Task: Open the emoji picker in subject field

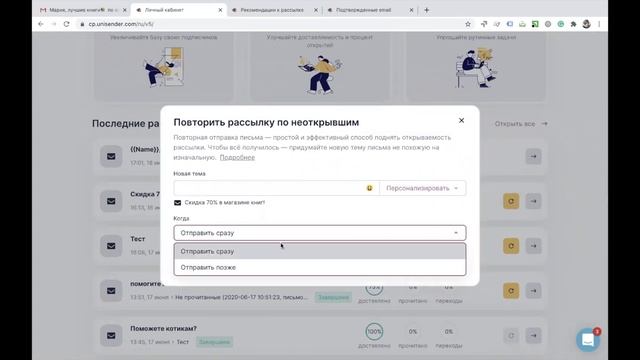Action: coord(369,188)
